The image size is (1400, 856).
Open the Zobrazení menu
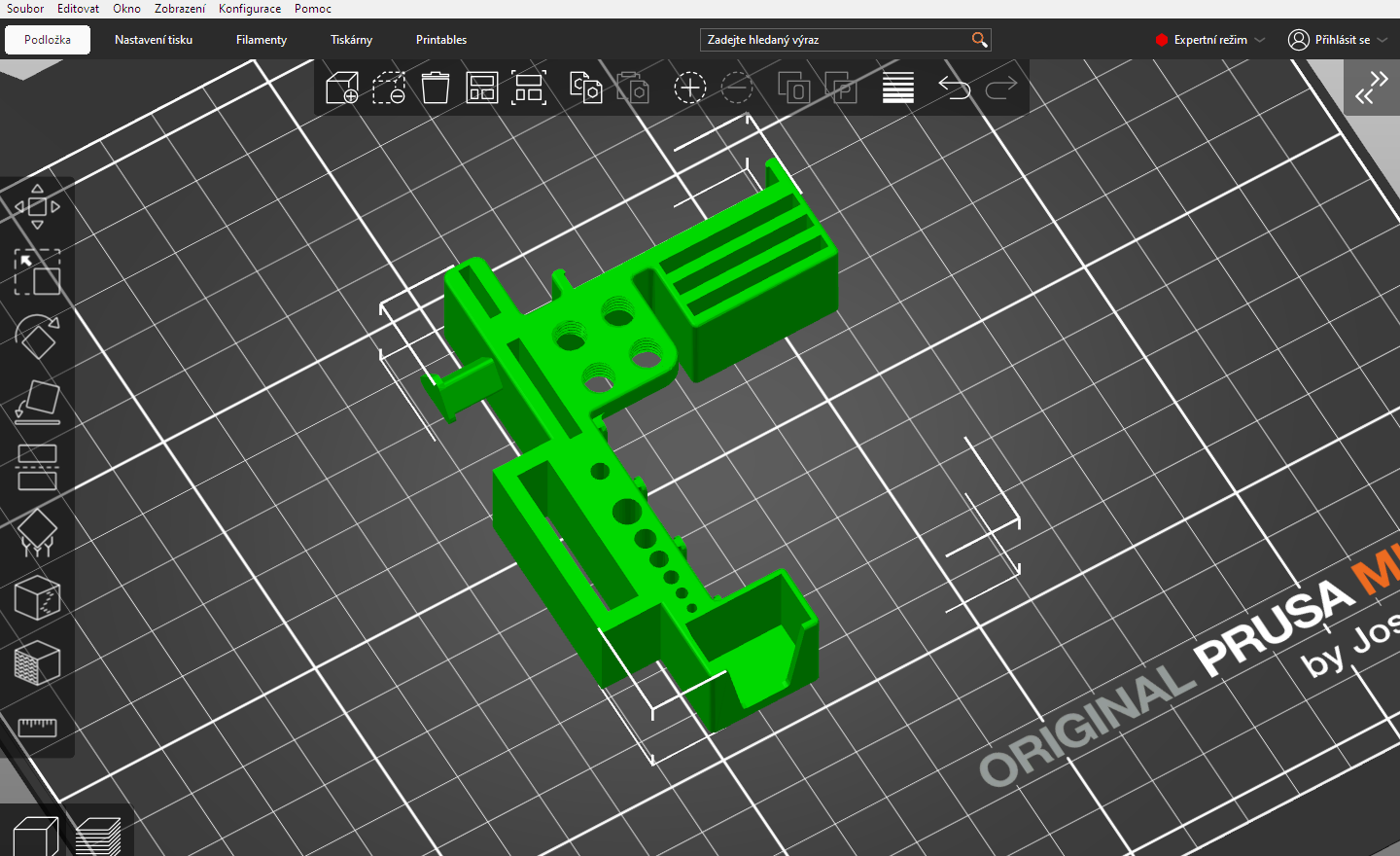180,9
